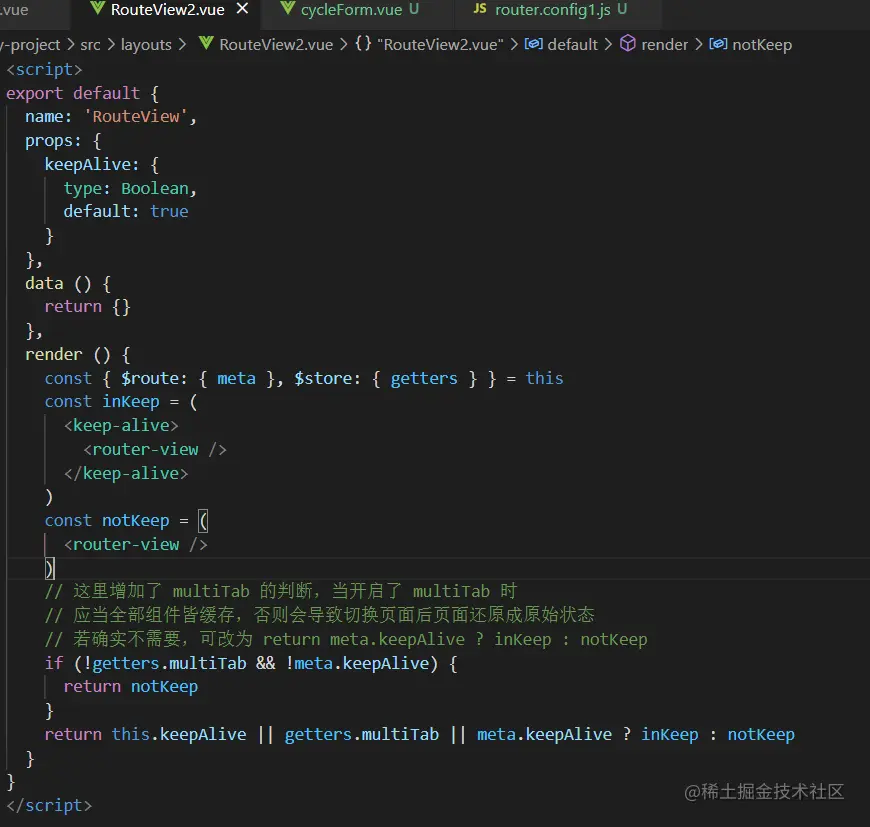Switch to the RouteView2.vue tab
Screen dimensions: 870x827
(165, 10)
